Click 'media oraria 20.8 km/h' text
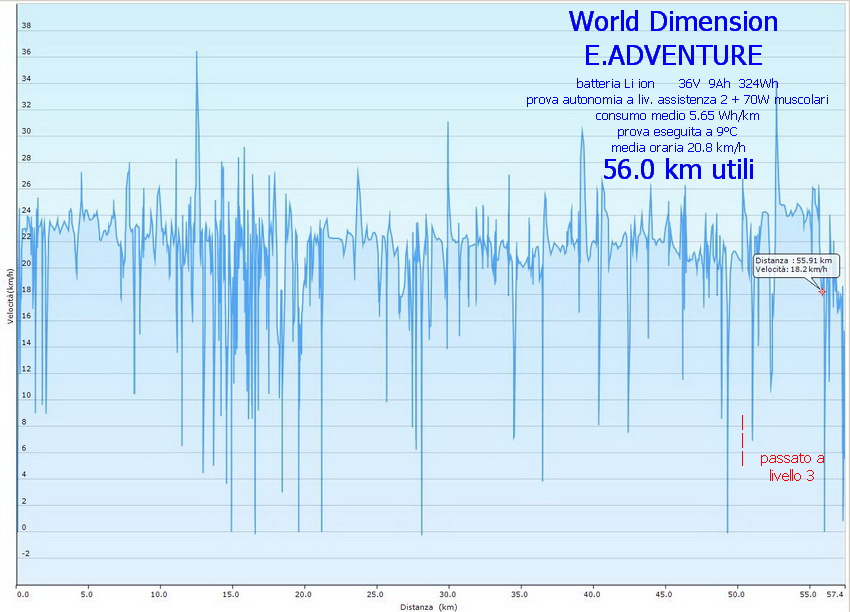 pos(678,147)
